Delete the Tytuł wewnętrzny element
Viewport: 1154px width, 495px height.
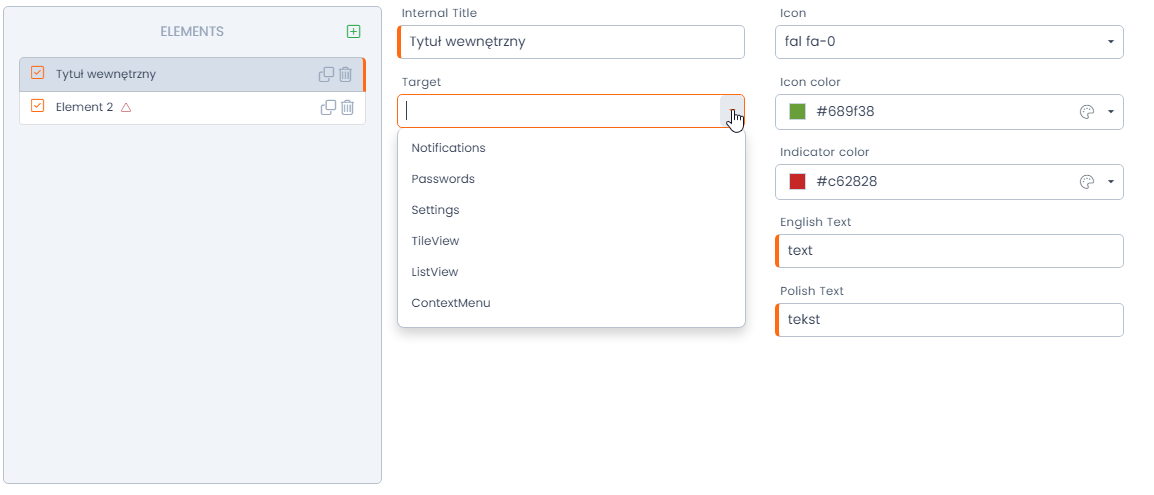[x=345, y=74]
